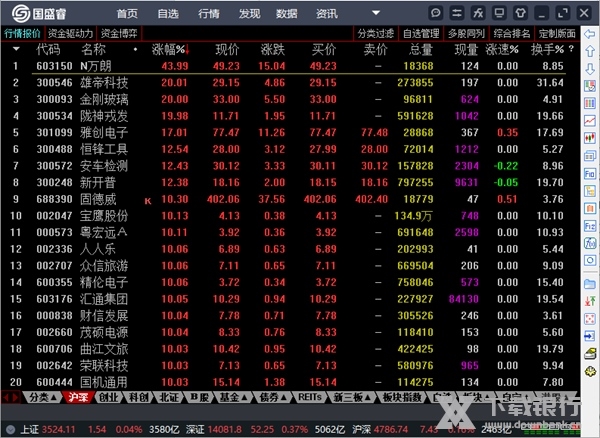Open the 资讯 menu
This screenshot has height=438, width=600.
coord(326,14)
